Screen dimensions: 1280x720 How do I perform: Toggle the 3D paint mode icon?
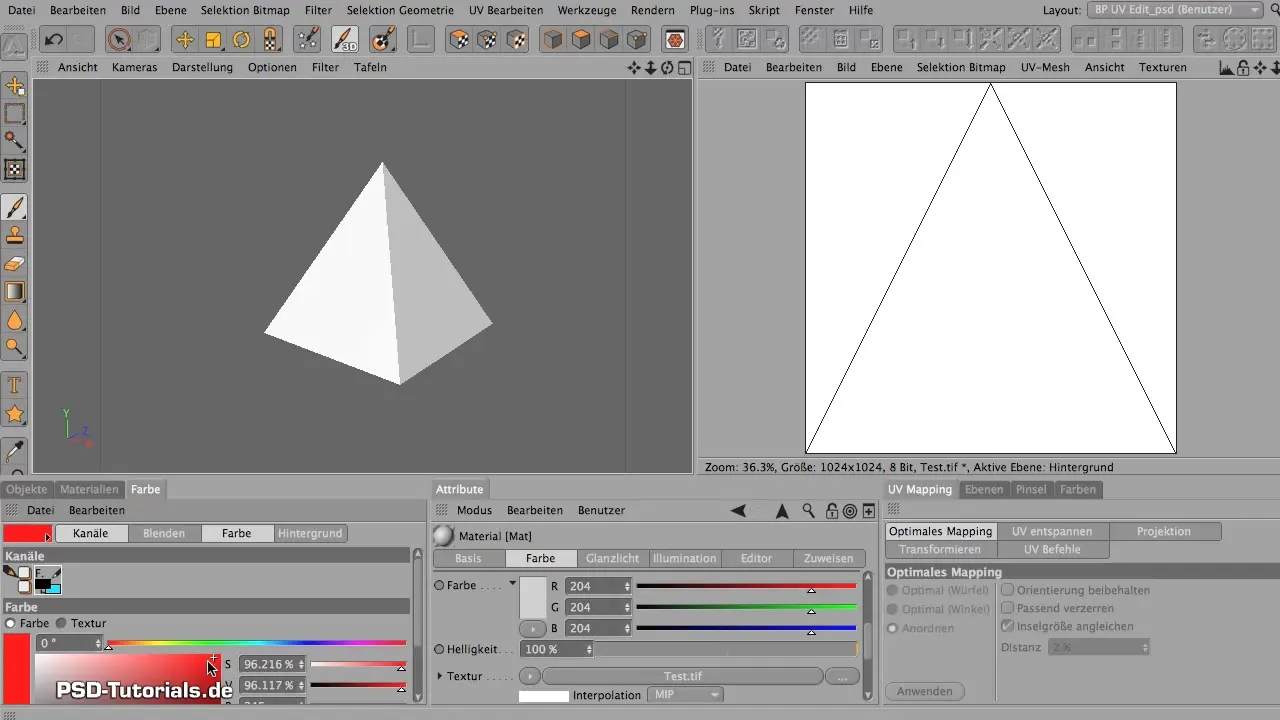point(345,40)
